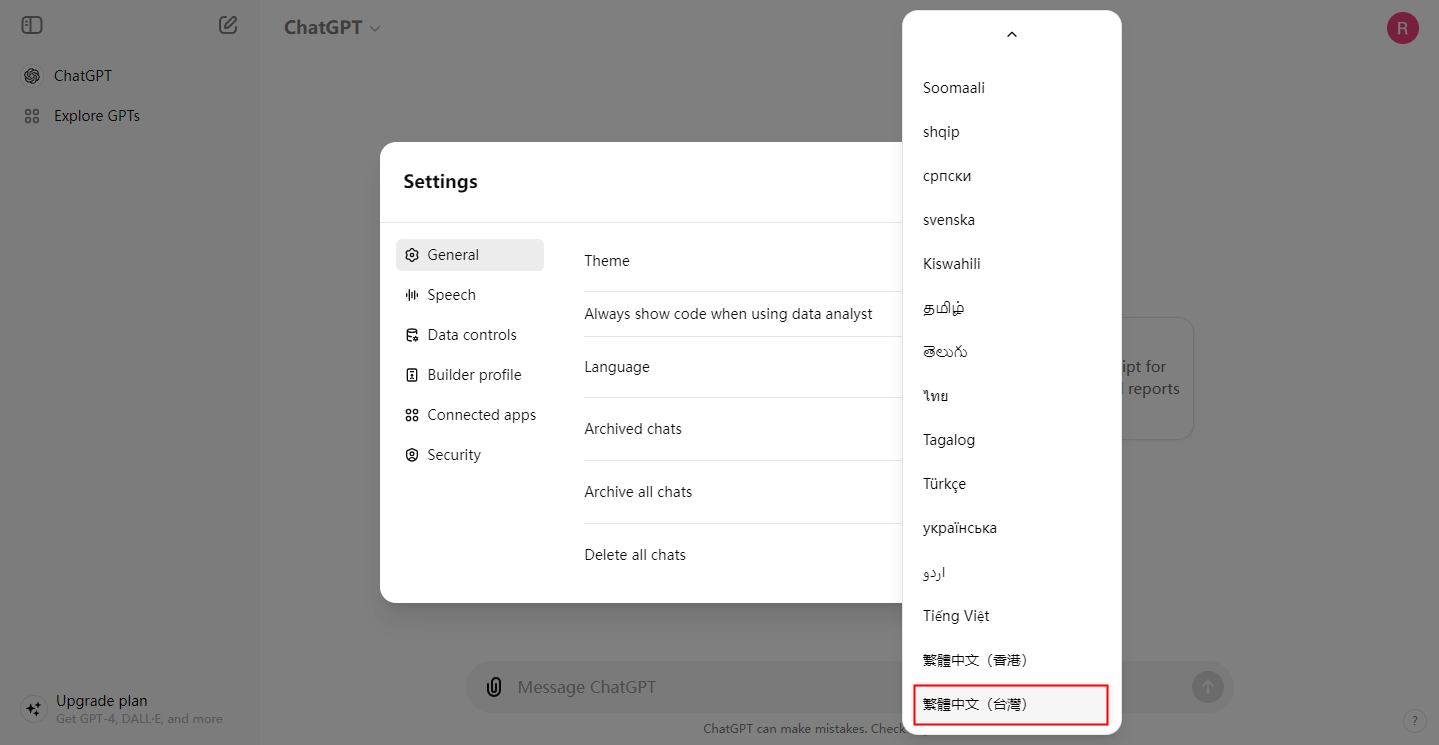Click the Always show code setting label

728,314
